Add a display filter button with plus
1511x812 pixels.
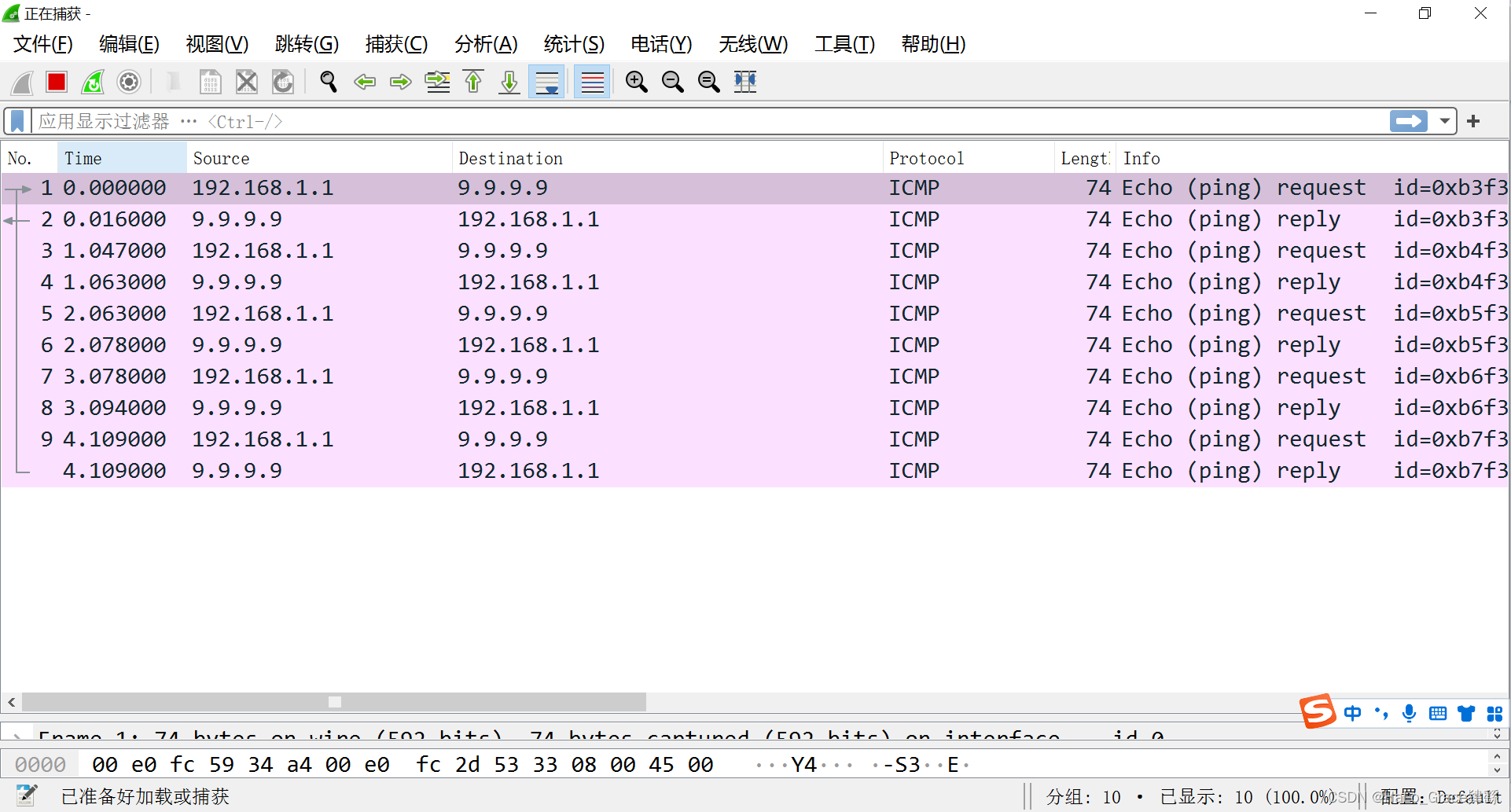point(1473,121)
